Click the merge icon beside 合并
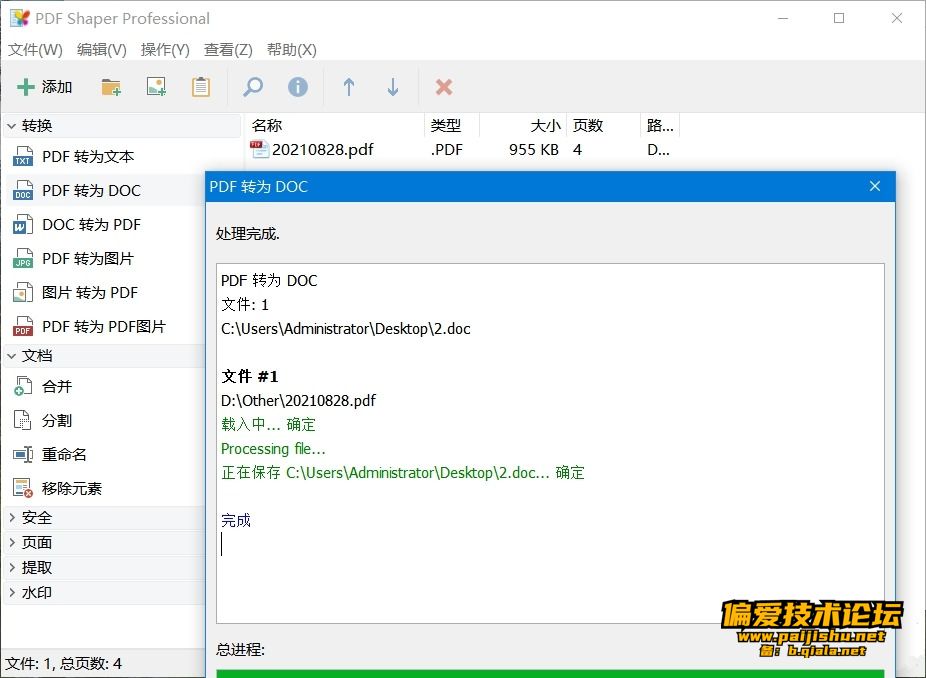The image size is (926, 678). click(23, 386)
